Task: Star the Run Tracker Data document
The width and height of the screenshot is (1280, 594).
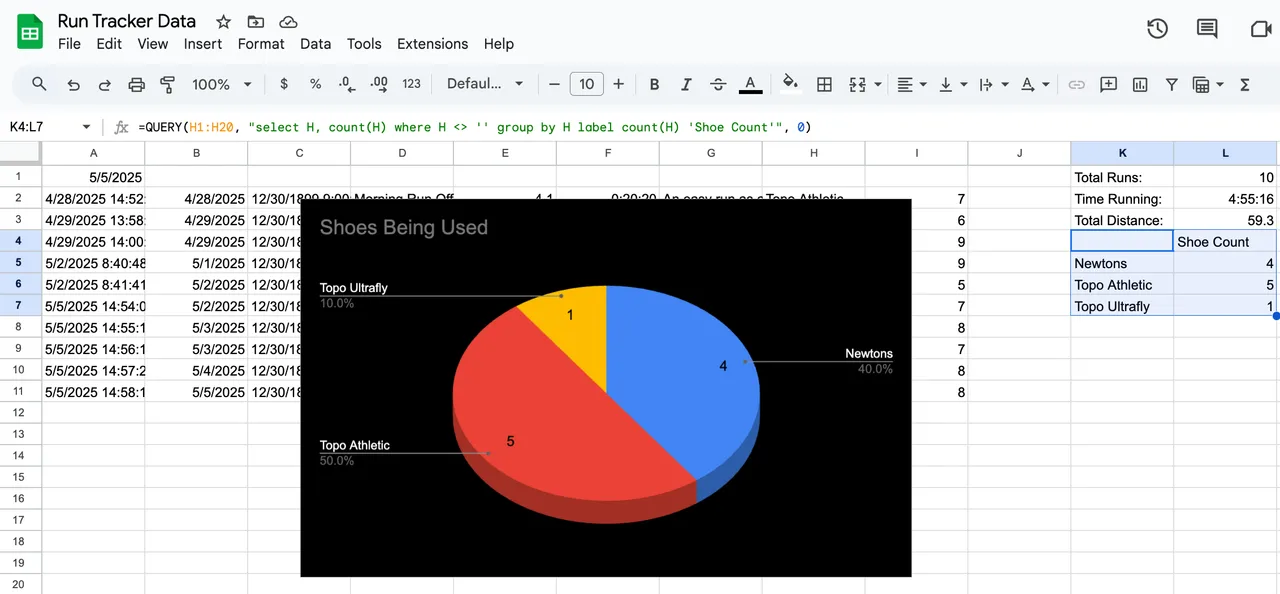Action: [224, 22]
